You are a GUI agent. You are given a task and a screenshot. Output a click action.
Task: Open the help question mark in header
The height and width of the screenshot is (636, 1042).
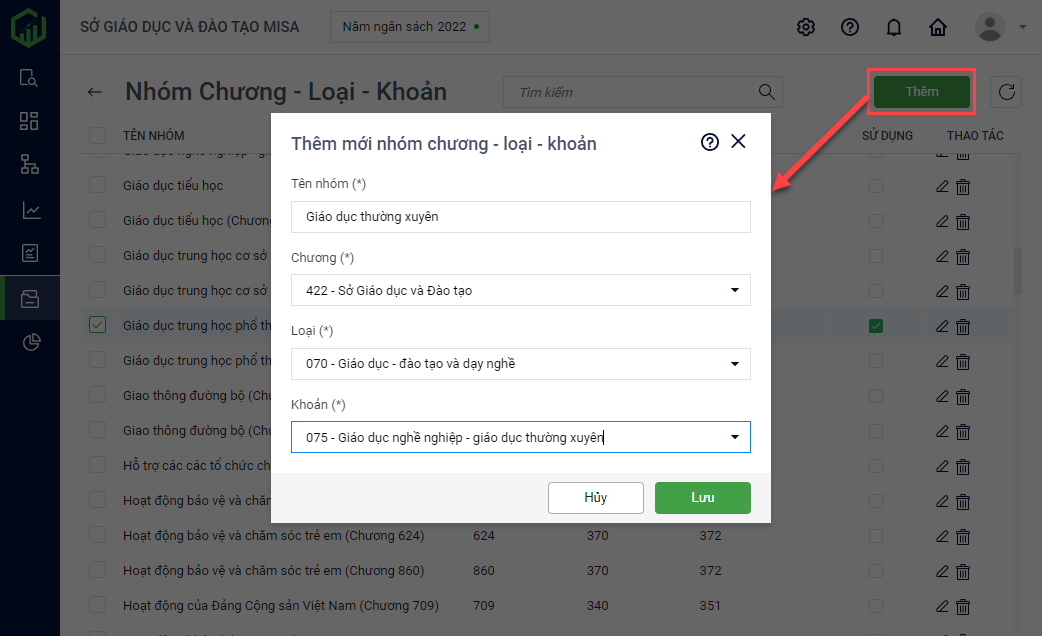click(x=850, y=27)
